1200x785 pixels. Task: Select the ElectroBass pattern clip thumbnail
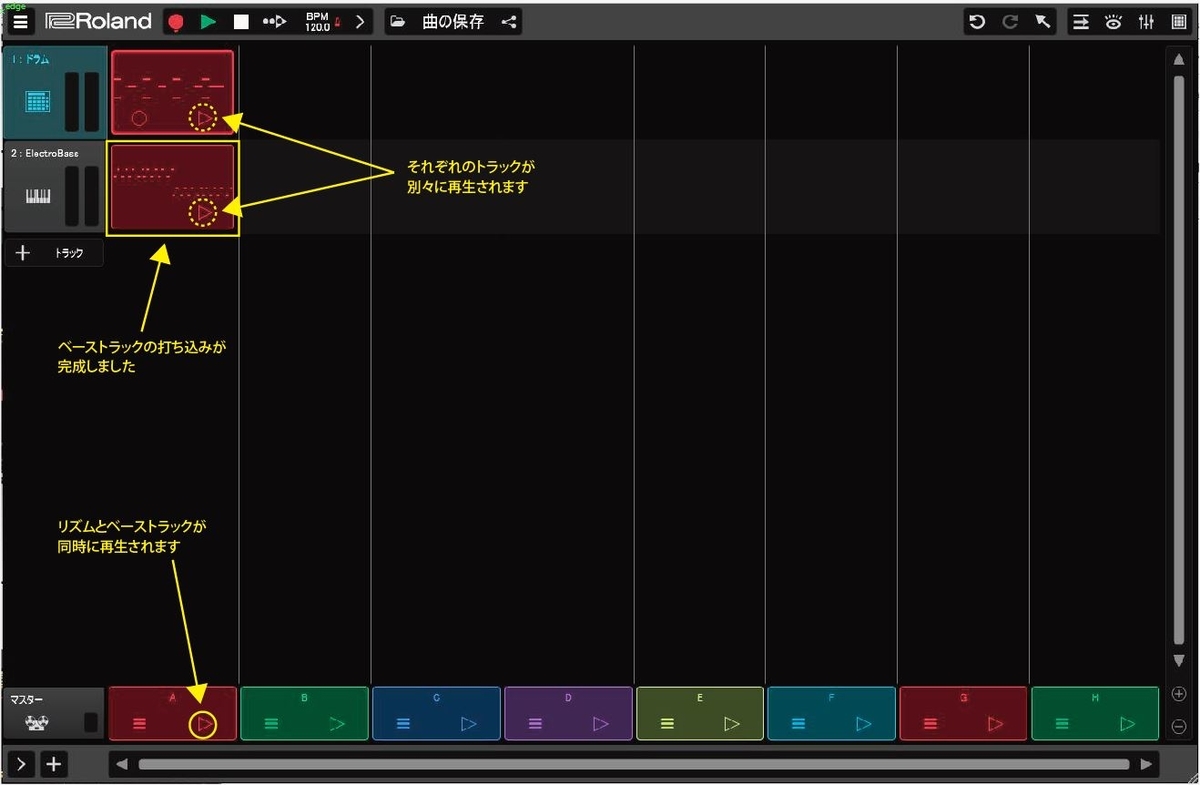pos(172,186)
